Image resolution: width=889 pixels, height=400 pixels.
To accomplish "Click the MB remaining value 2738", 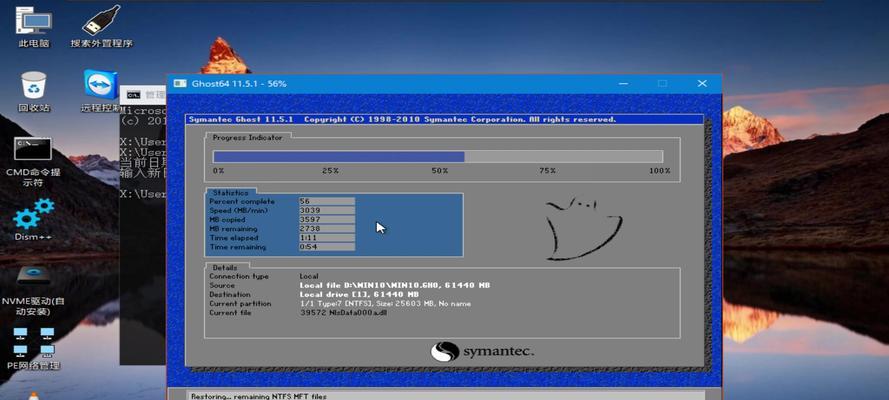I will click(x=327, y=228).
